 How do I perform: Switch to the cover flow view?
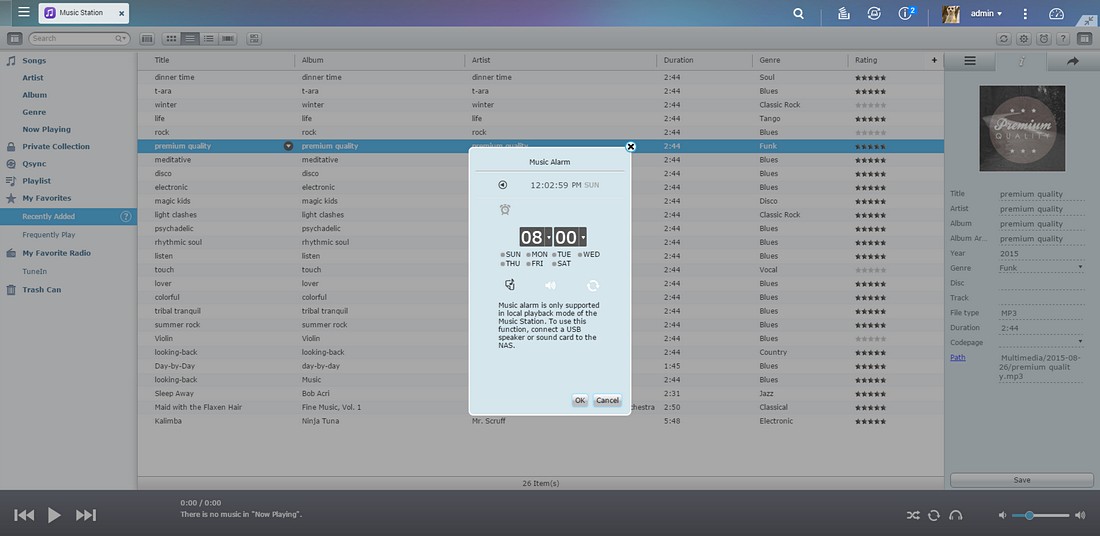click(228, 39)
